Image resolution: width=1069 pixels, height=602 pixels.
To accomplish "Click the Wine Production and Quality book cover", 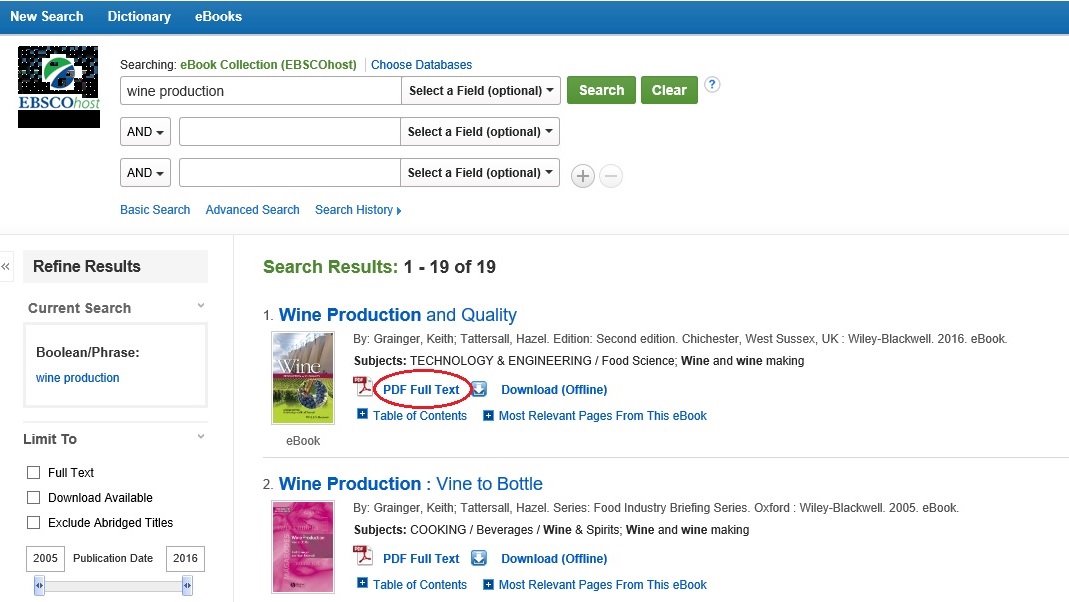I will pyautogui.click(x=303, y=378).
